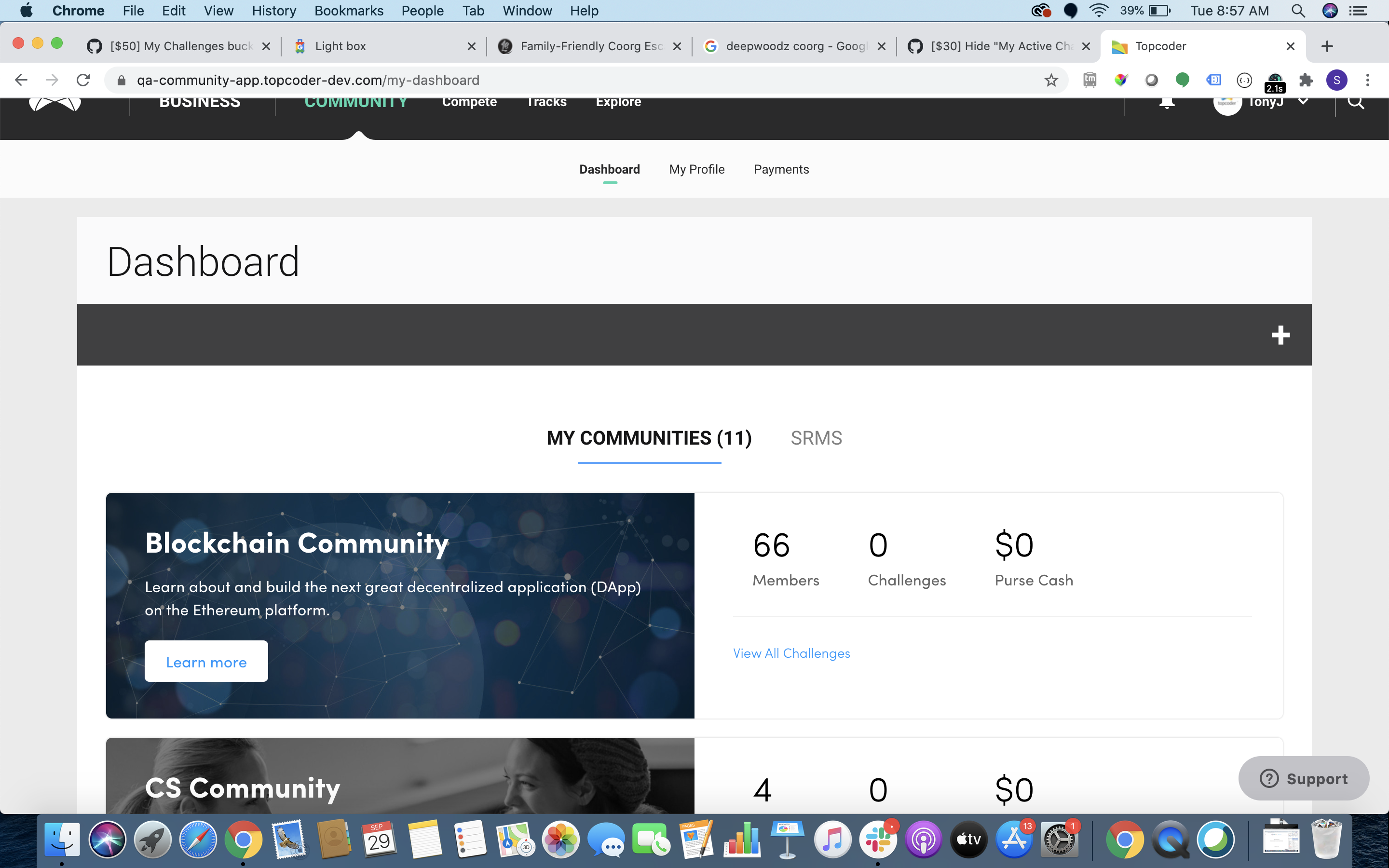Image resolution: width=1389 pixels, height=868 pixels.
Task: Open the Explore menu
Action: [x=618, y=103]
